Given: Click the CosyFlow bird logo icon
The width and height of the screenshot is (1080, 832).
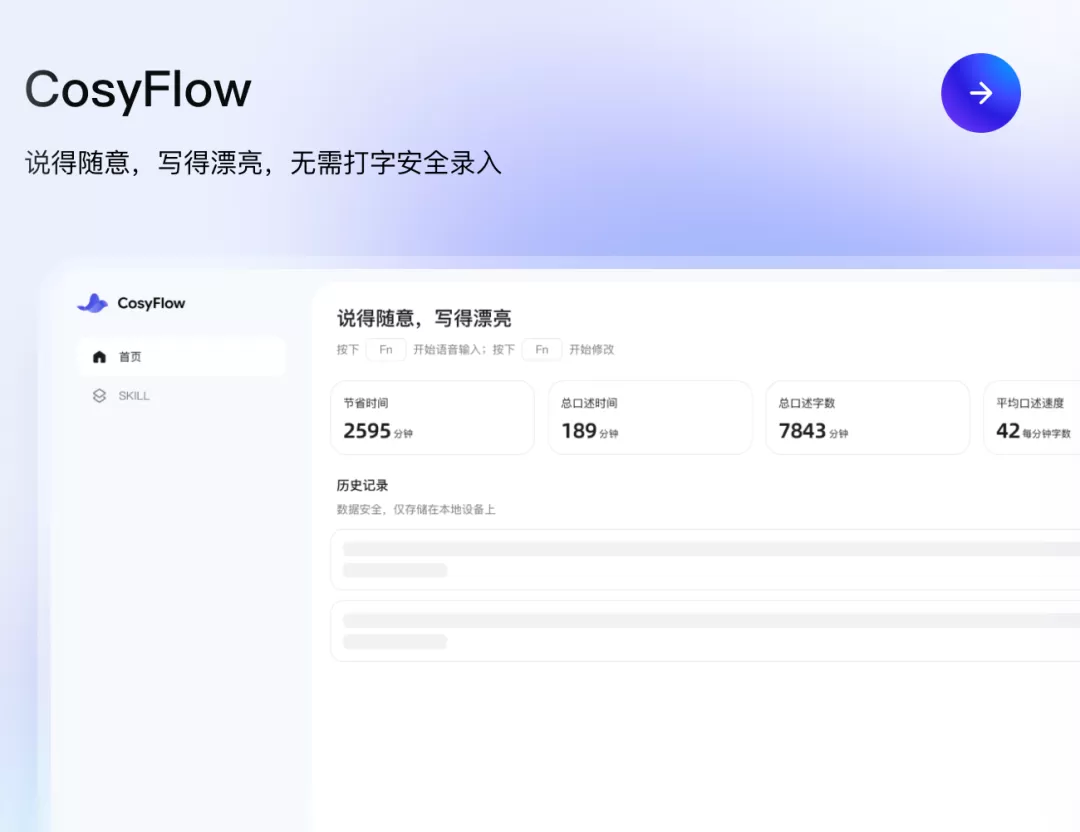Looking at the screenshot, I should point(93,303).
